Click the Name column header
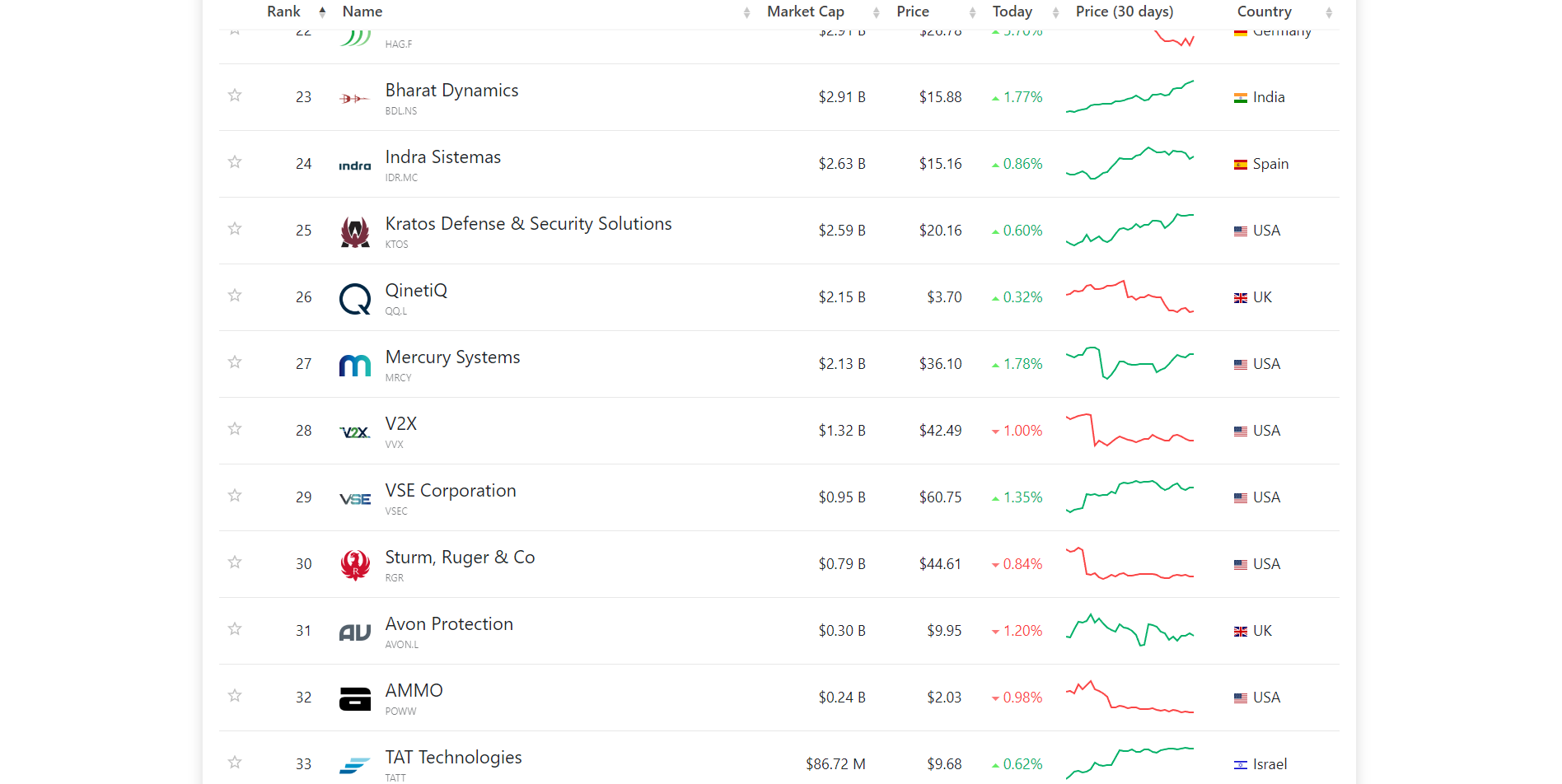The image size is (1562, 784). pos(362,12)
